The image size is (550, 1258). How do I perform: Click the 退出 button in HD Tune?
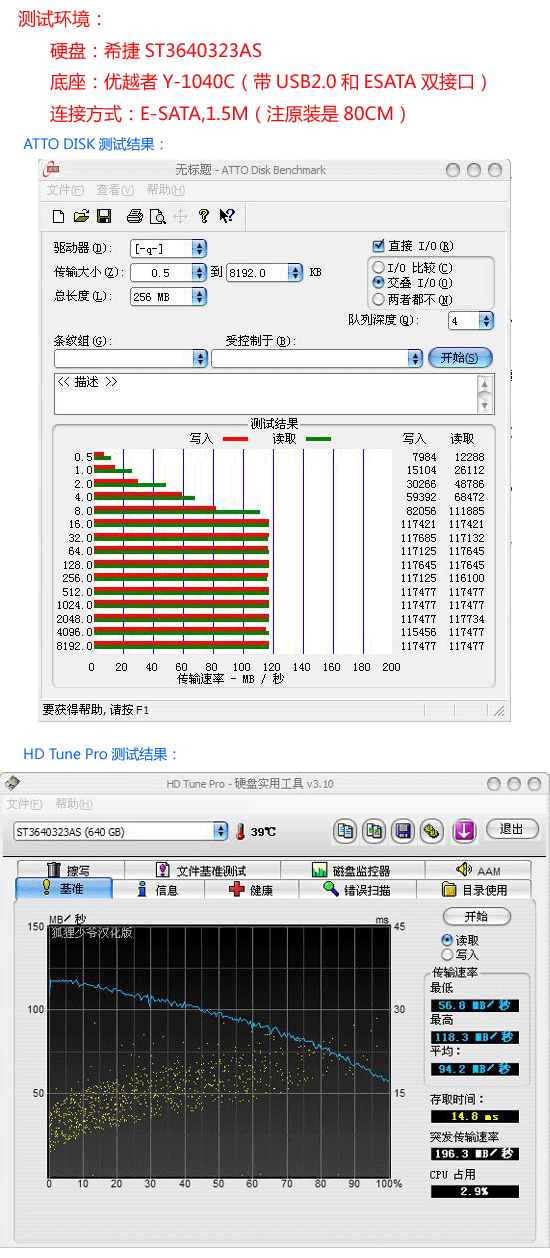pyautogui.click(x=512, y=829)
